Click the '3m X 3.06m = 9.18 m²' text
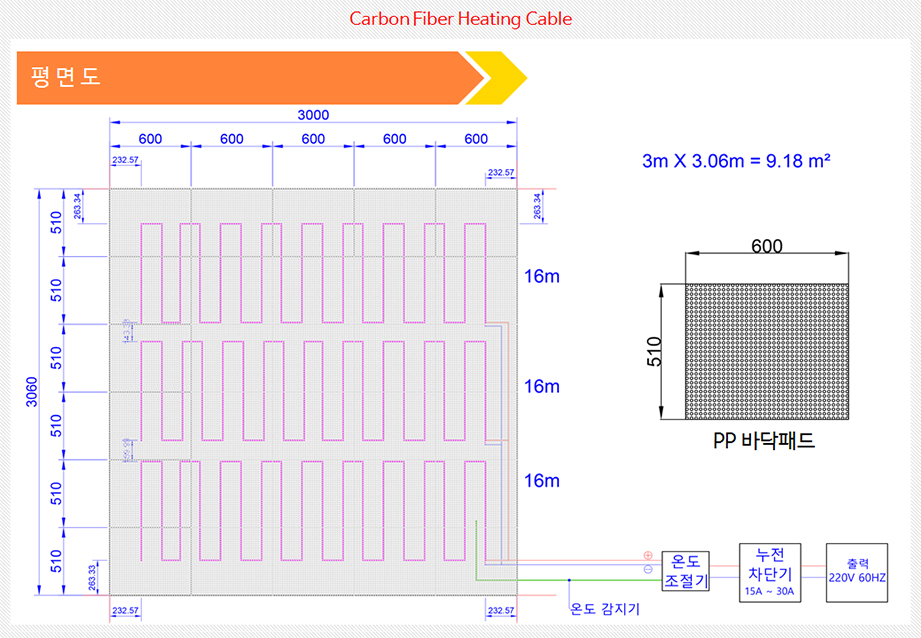Image resolution: width=921 pixels, height=638 pixels. click(x=736, y=160)
